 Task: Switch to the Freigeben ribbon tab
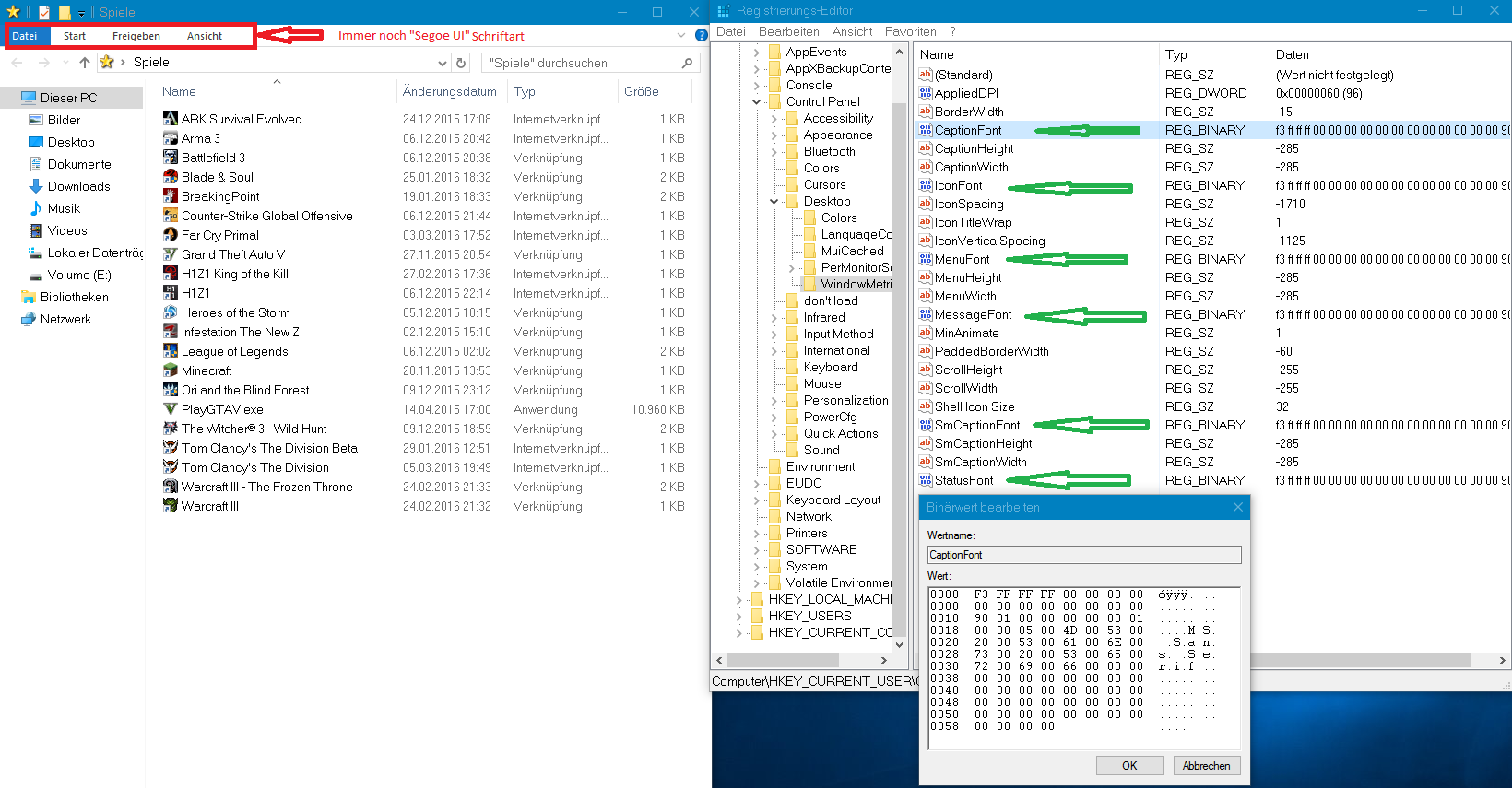point(136,36)
